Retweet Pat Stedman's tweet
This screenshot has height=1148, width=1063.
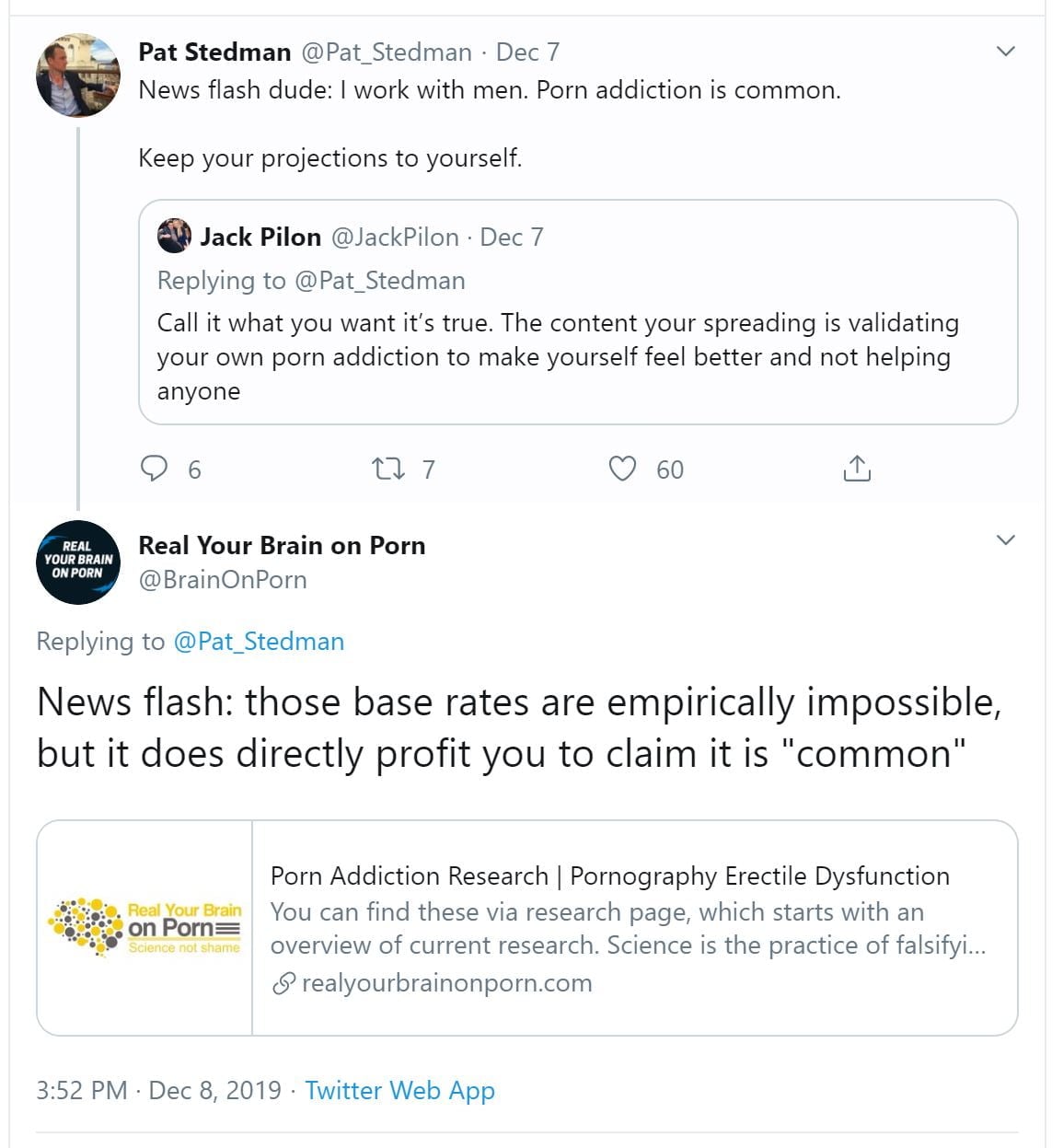click(387, 470)
